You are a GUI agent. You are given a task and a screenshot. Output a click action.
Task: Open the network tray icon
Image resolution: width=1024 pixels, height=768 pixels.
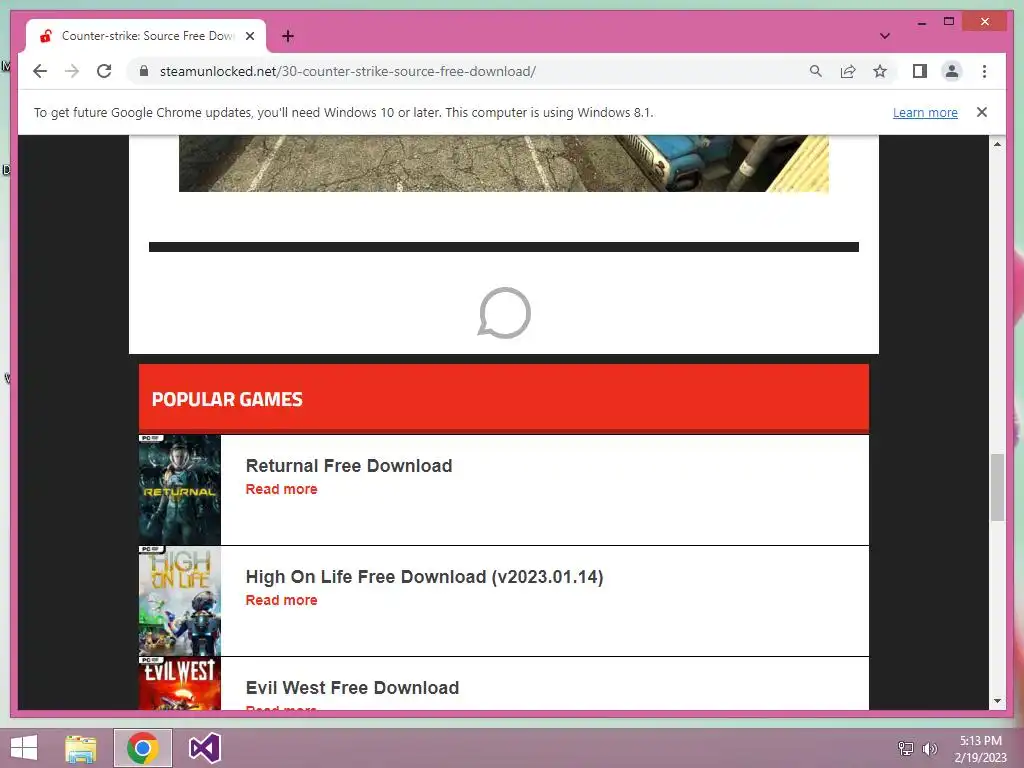906,748
